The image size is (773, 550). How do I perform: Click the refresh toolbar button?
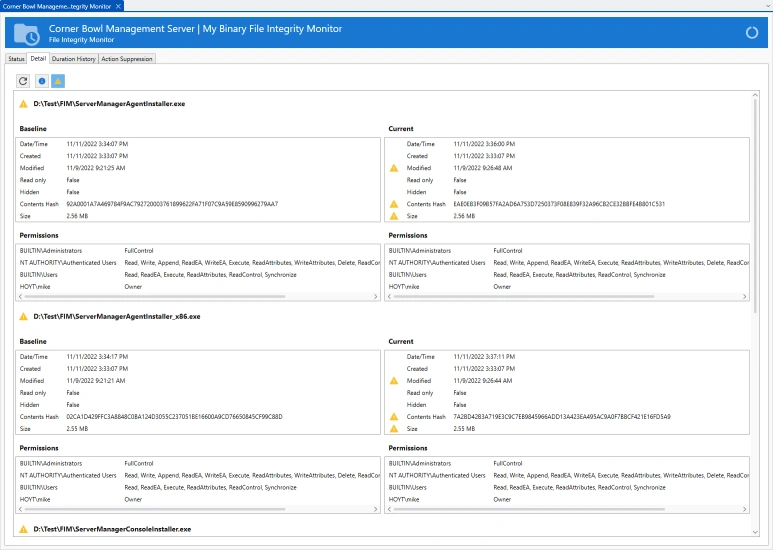pyautogui.click(x=23, y=81)
